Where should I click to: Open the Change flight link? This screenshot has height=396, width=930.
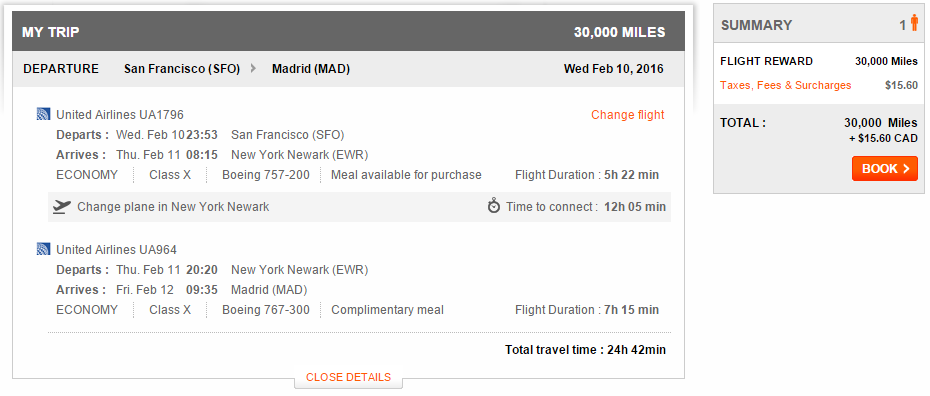point(628,115)
